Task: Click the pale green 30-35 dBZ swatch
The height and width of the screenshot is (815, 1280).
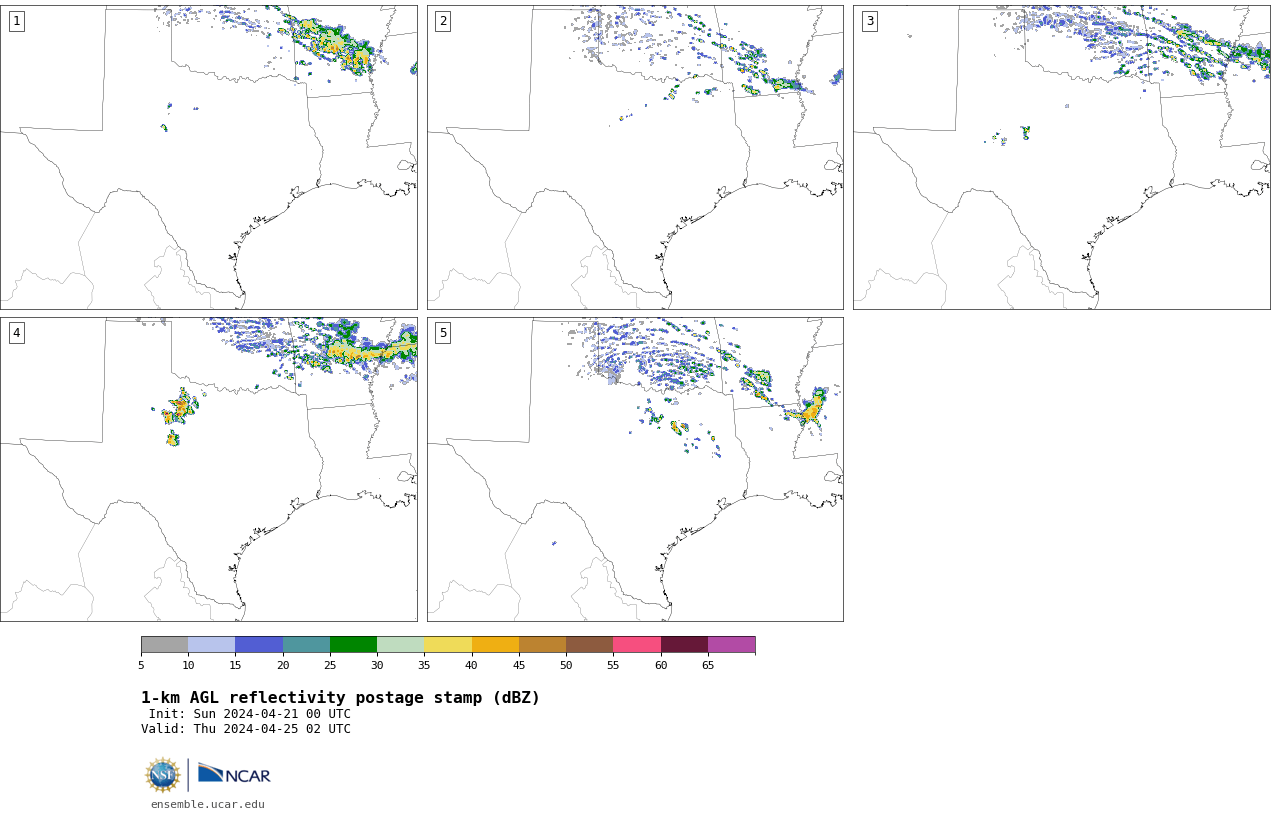Action: [x=401, y=645]
